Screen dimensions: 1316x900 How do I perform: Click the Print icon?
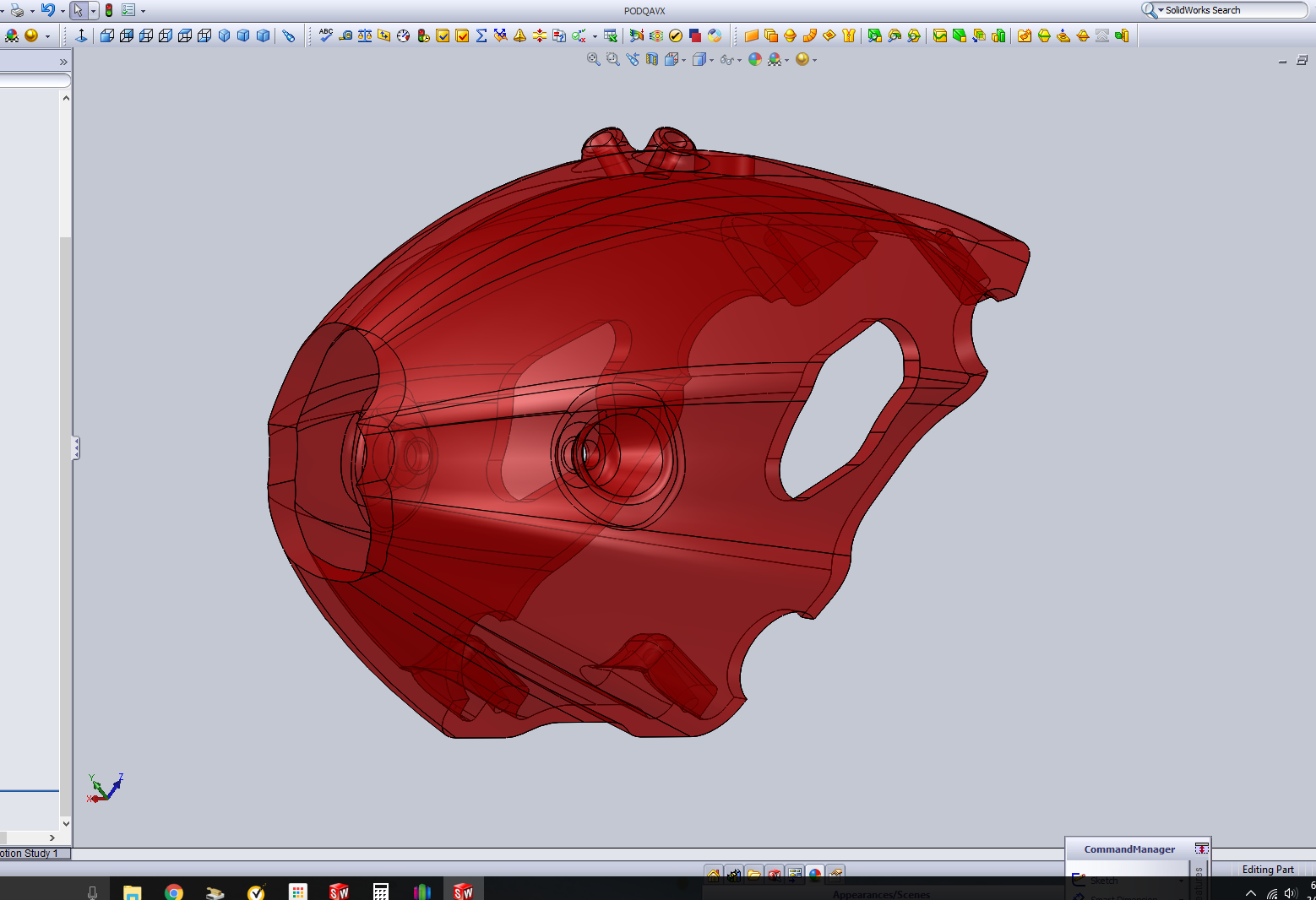click(17, 11)
